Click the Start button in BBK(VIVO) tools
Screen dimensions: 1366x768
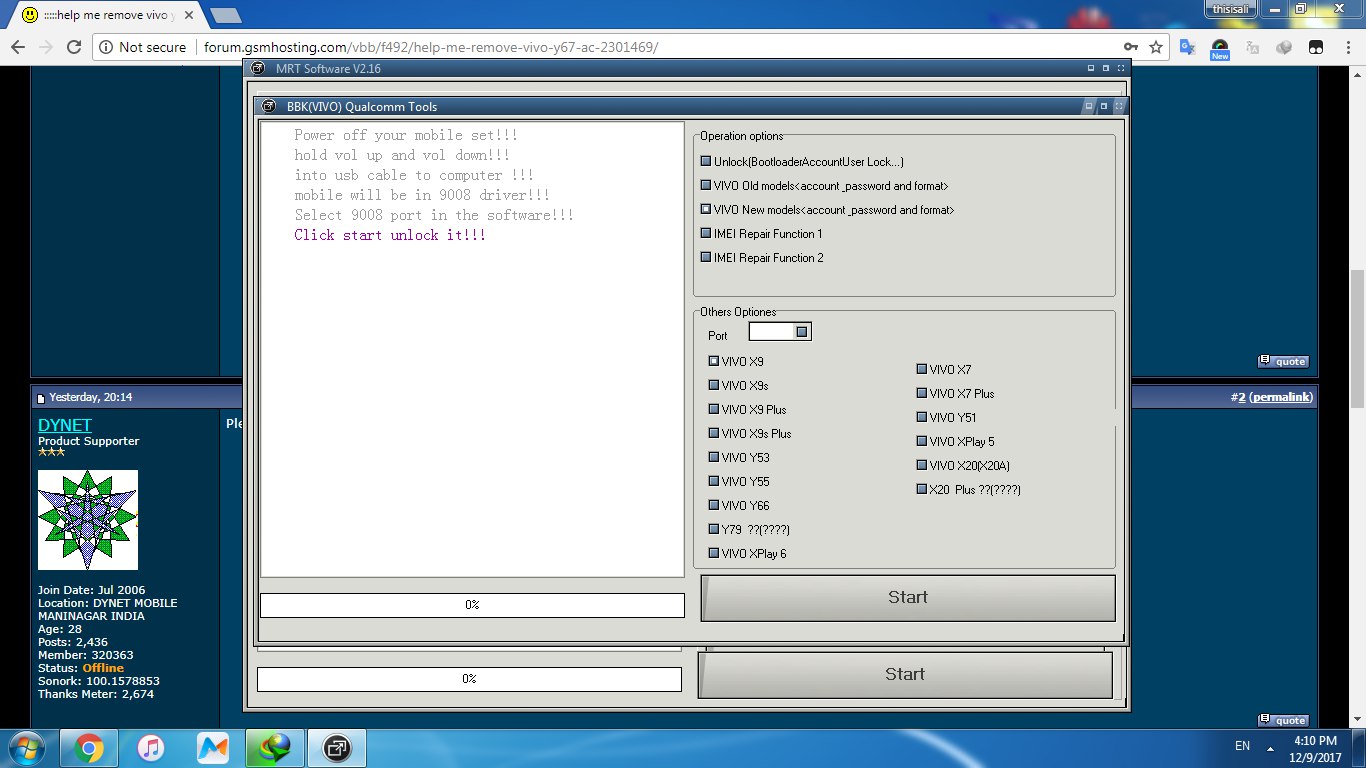(x=907, y=597)
